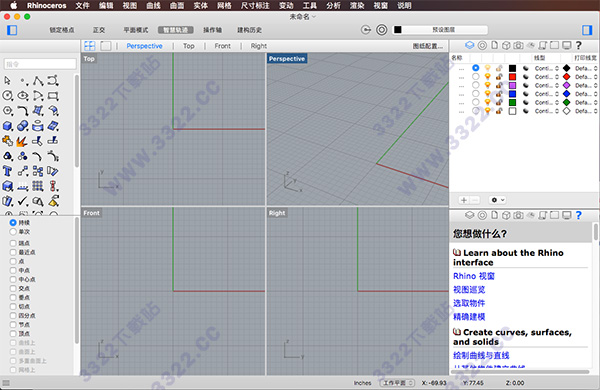
Task: Switch to the Right viewport tab
Action: click(x=259, y=46)
